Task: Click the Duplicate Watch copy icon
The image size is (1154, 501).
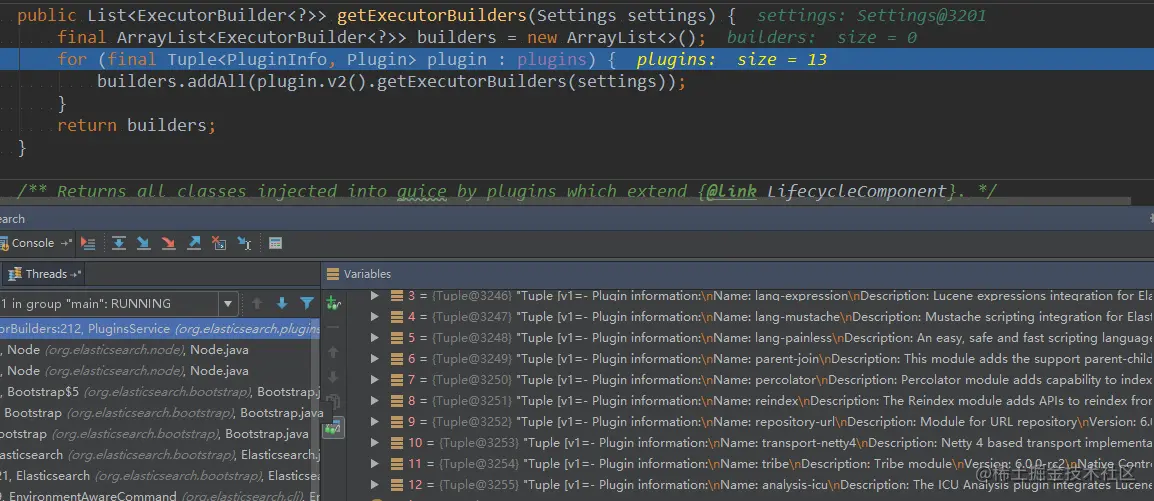Action: tap(333, 402)
